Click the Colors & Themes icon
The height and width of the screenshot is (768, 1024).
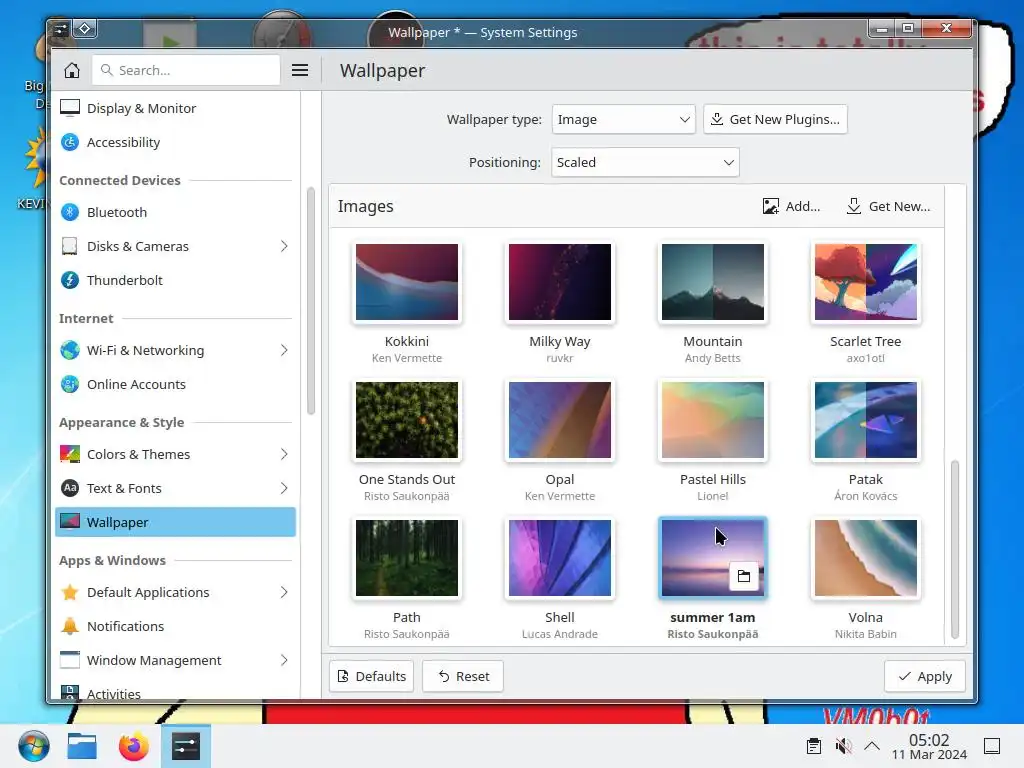click(x=70, y=454)
